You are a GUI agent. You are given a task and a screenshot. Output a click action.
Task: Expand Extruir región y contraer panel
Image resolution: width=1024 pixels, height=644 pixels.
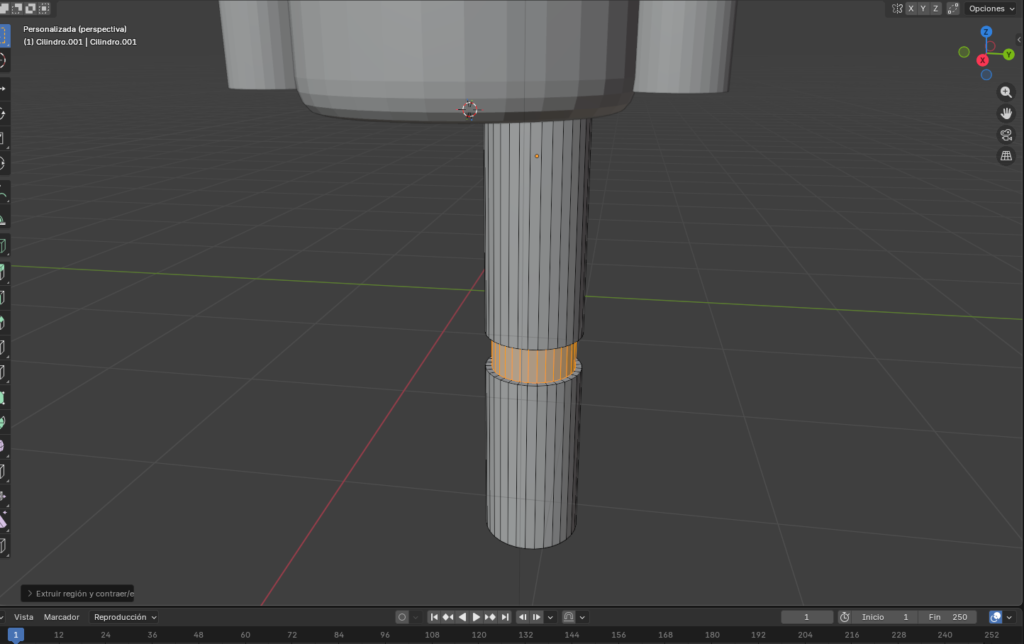point(78,594)
